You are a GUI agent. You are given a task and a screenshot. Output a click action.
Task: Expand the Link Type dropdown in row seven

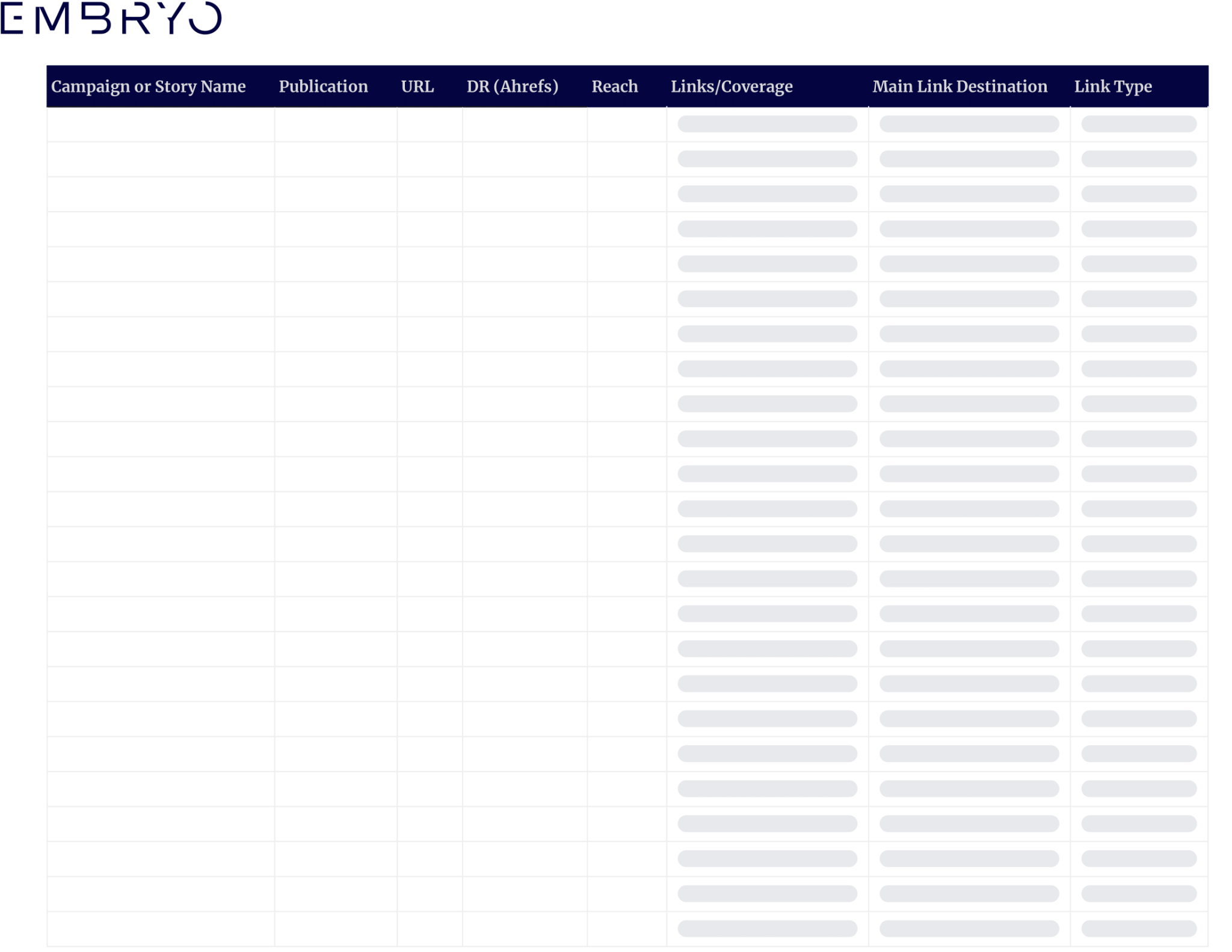coord(1139,334)
